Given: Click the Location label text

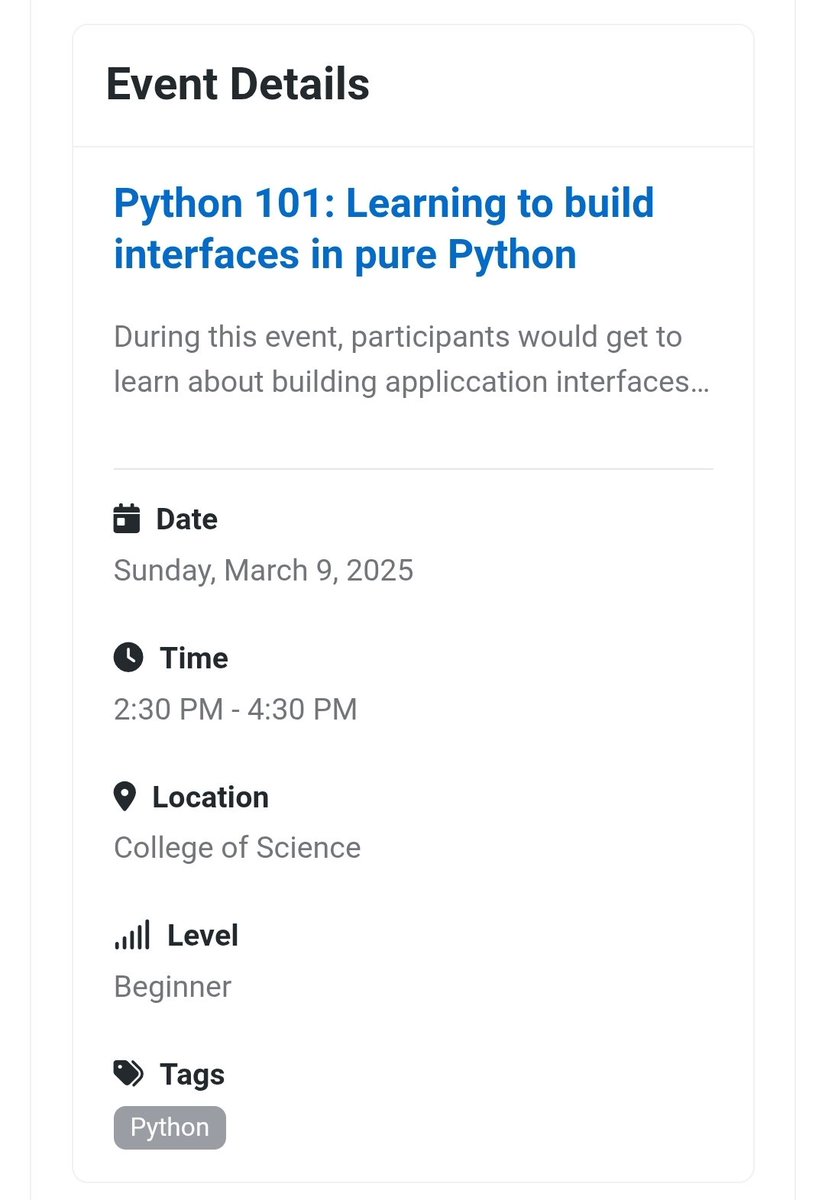Looking at the screenshot, I should 211,797.
